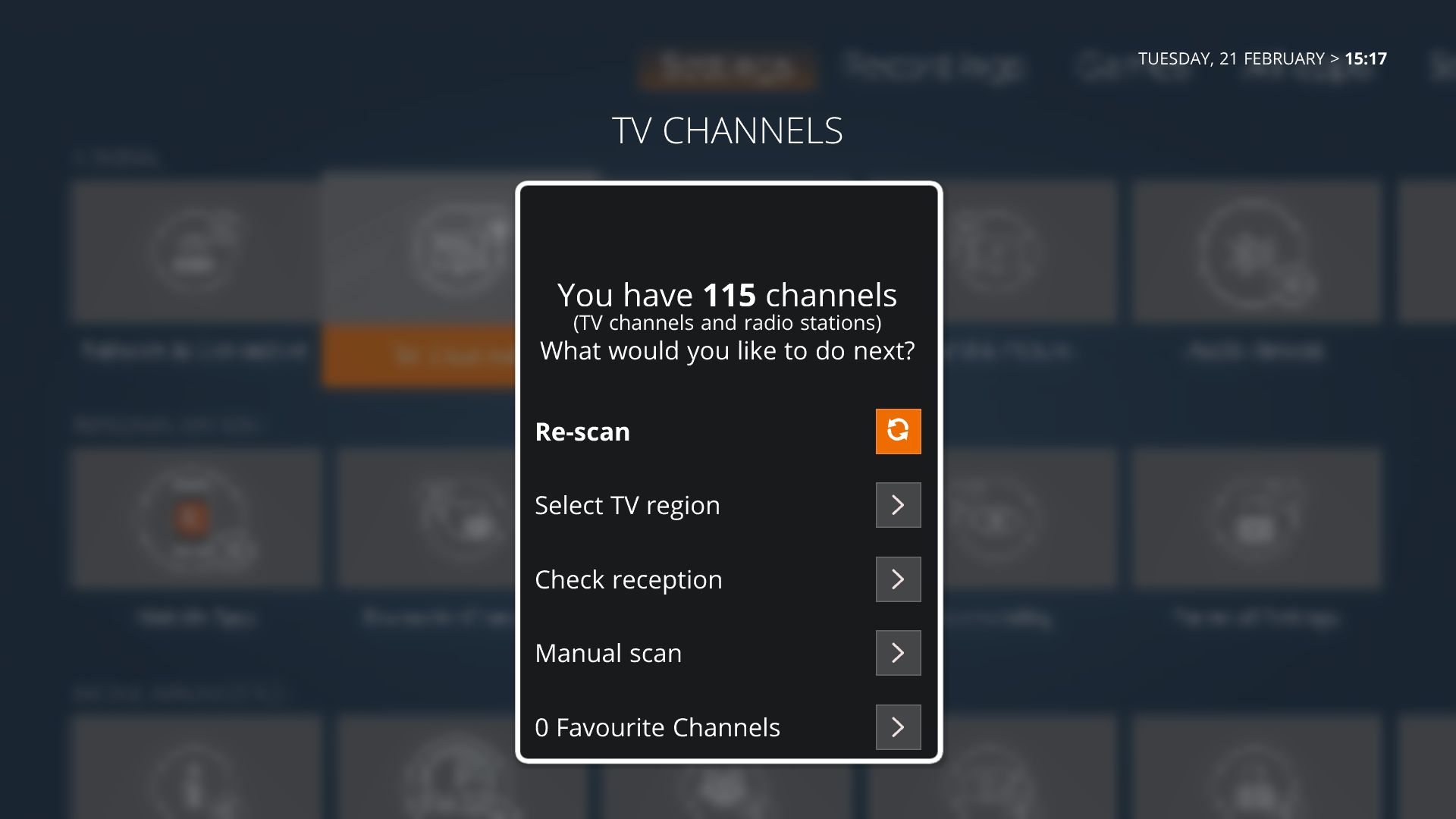Click the blurred tab beside the orange tab

tap(933, 67)
